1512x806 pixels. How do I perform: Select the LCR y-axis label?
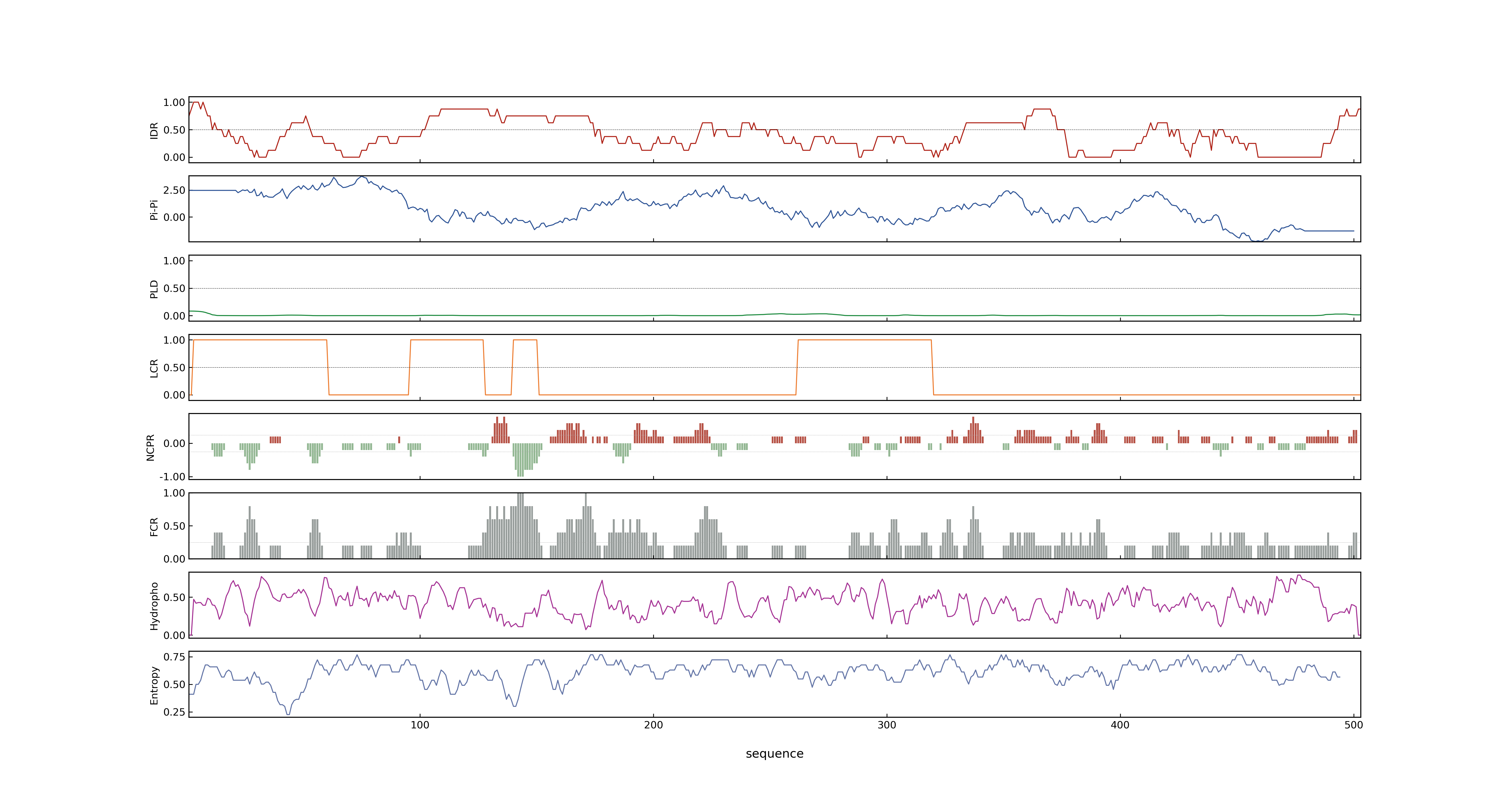click(x=154, y=368)
